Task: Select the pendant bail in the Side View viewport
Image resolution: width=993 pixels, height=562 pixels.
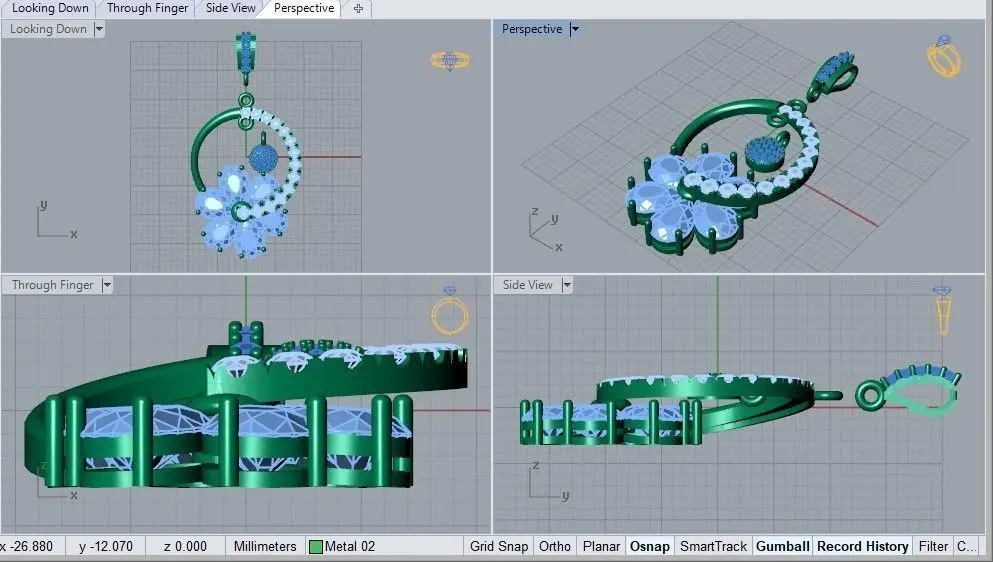Action: [907, 392]
